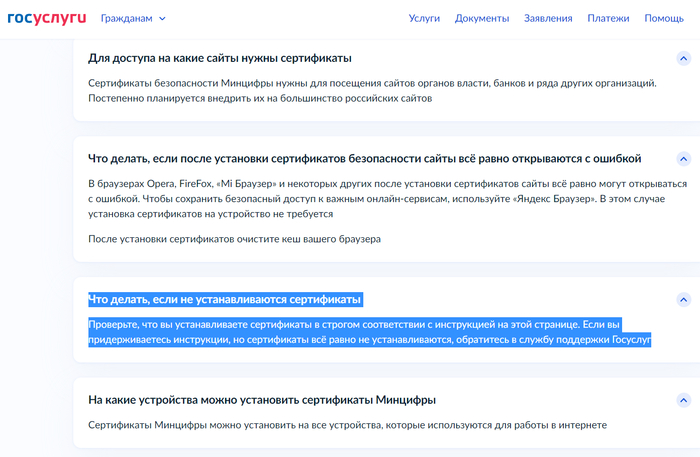
Task: Click heading 'Что делать, если после установки сертификатов…'
Action: pyautogui.click(x=364, y=159)
